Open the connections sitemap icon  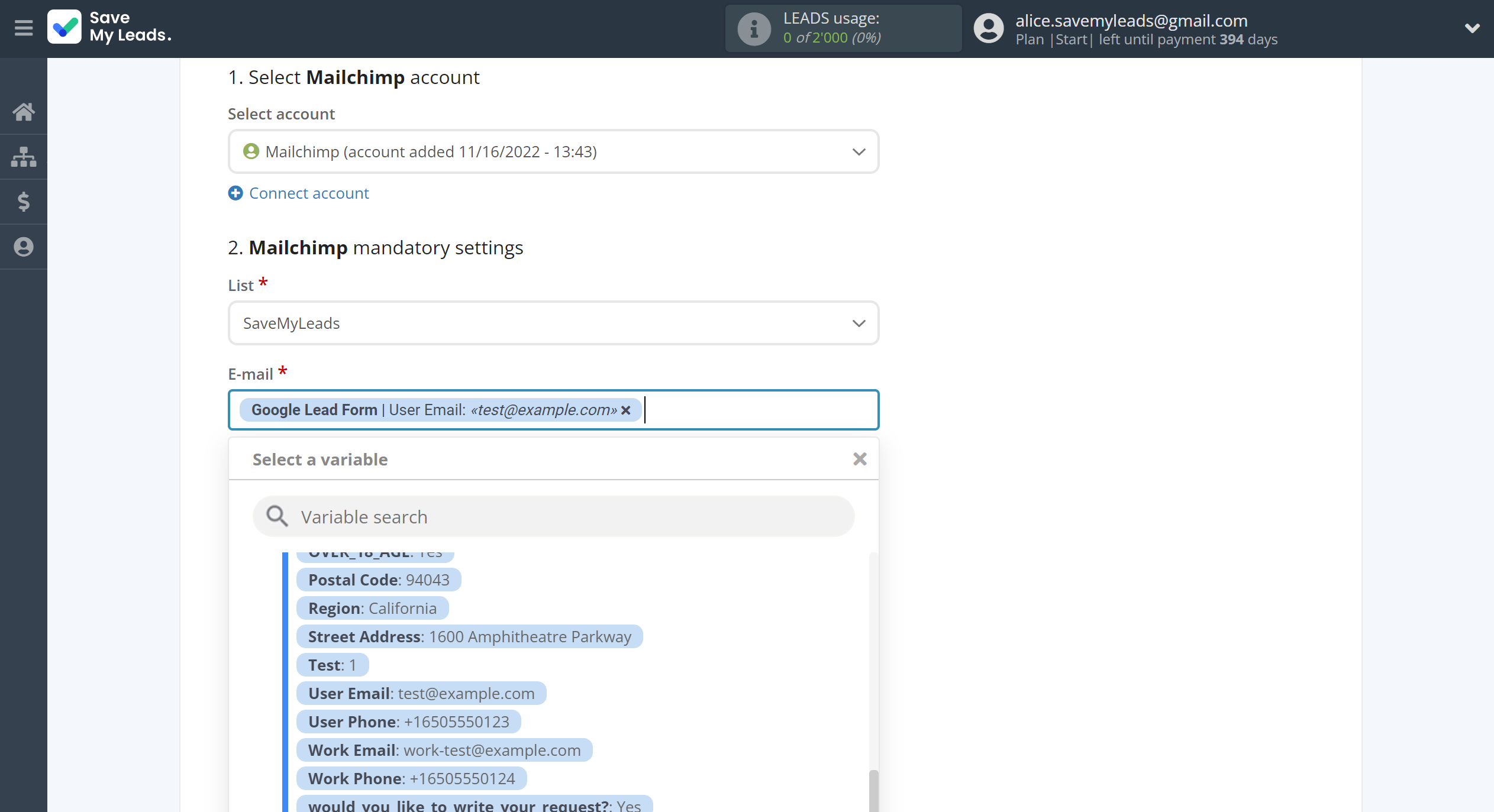click(x=24, y=157)
